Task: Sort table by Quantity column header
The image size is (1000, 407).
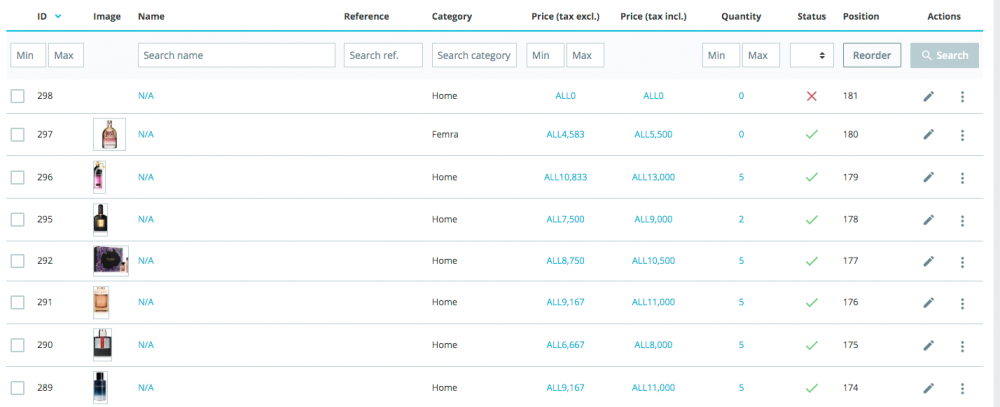Action: [x=741, y=17]
